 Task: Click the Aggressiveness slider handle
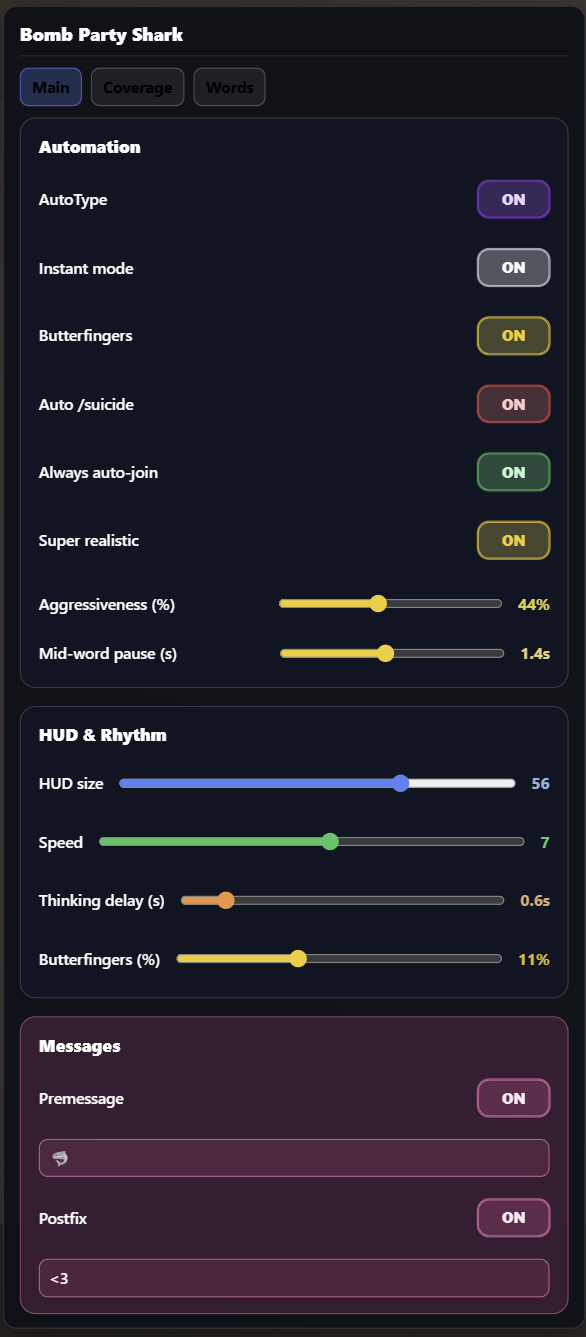tap(378, 603)
